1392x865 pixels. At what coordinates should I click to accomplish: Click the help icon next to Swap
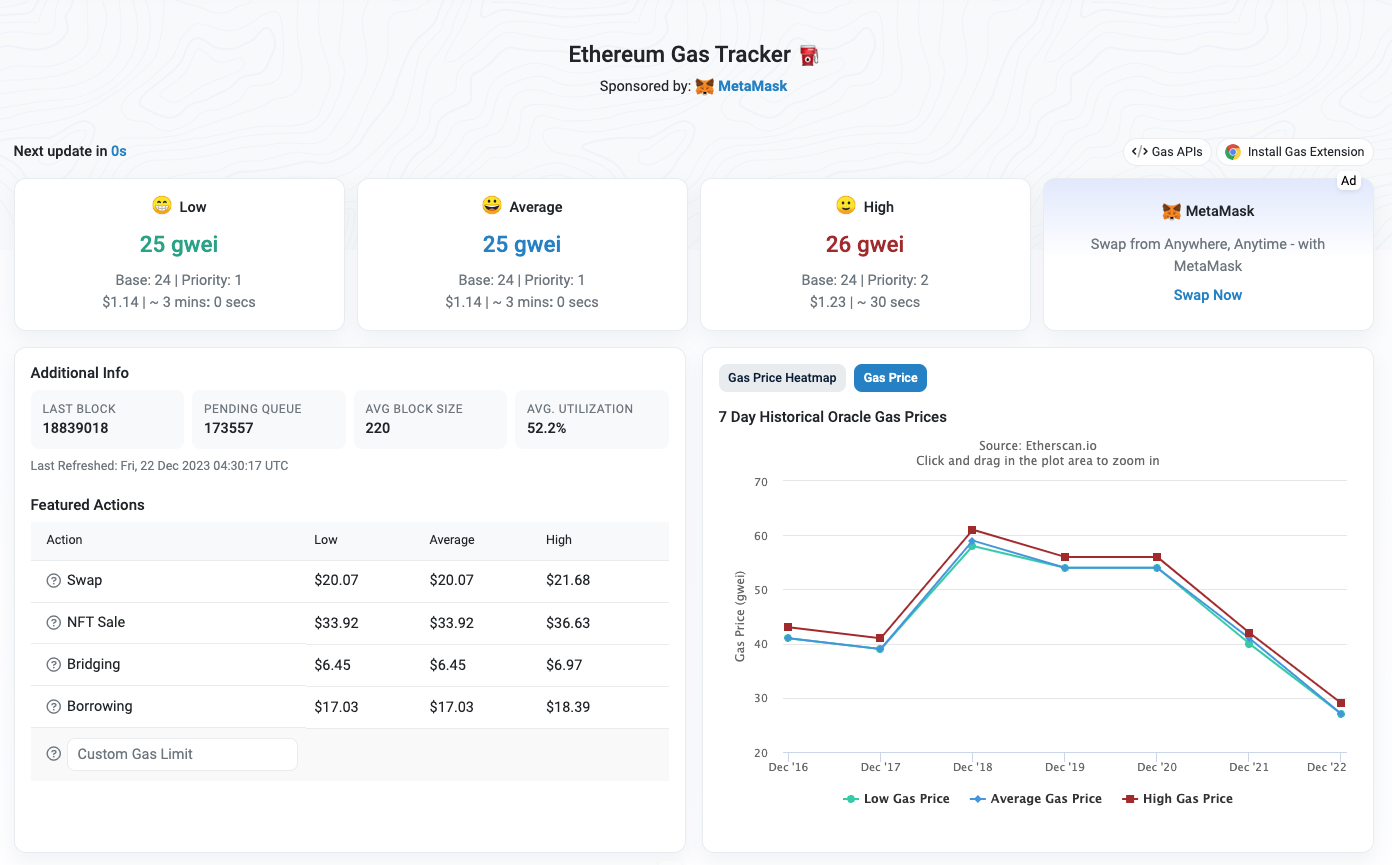tap(54, 581)
